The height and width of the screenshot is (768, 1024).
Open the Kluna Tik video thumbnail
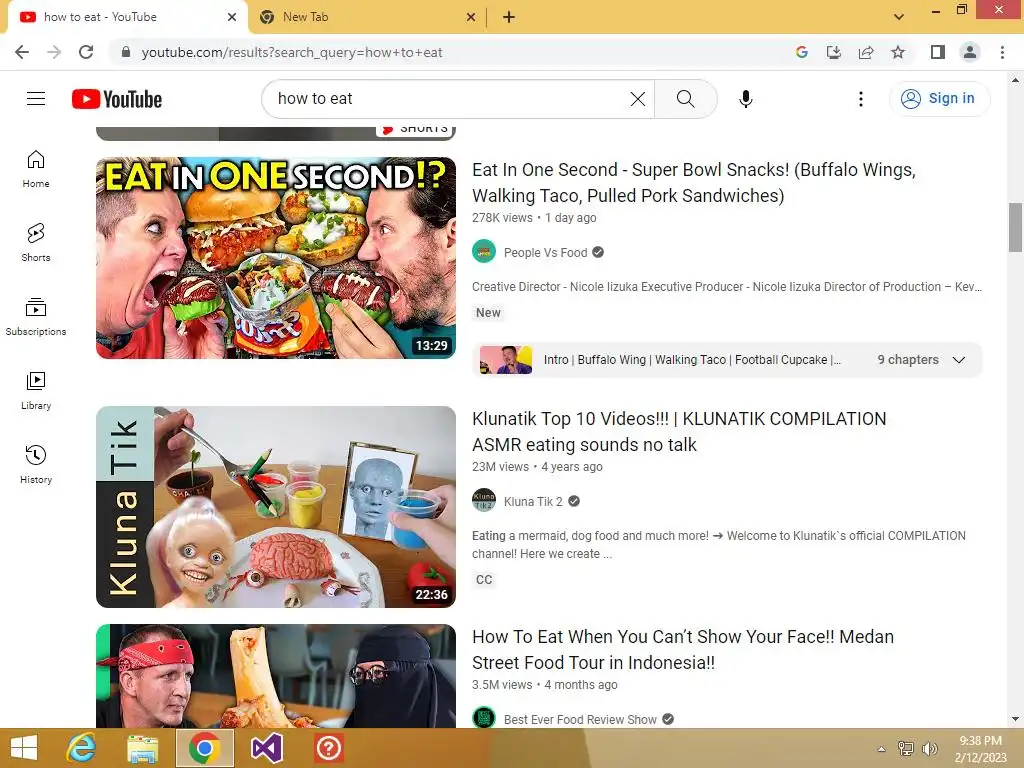(x=276, y=507)
